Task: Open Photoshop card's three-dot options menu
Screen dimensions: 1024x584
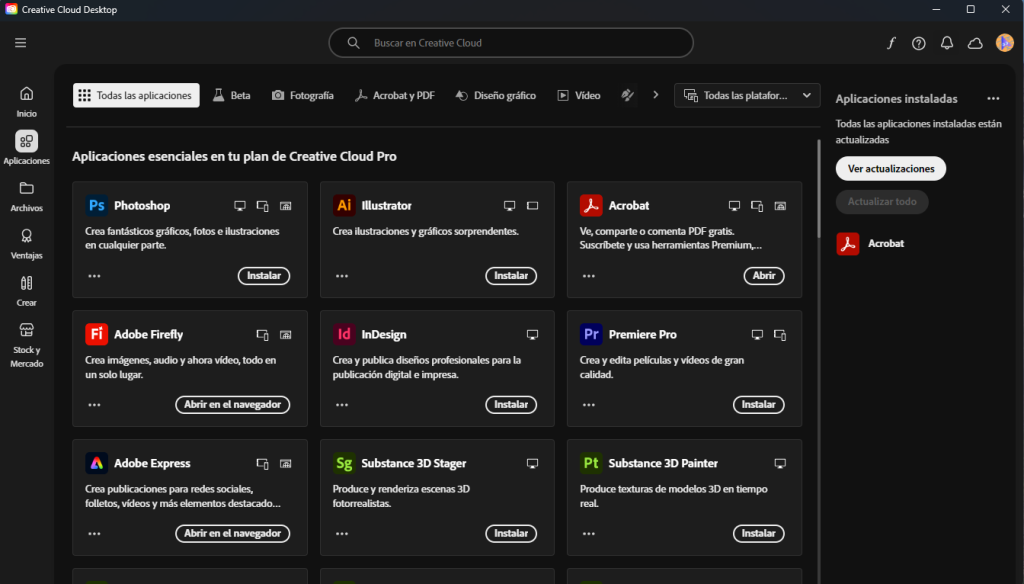Action: 95,276
